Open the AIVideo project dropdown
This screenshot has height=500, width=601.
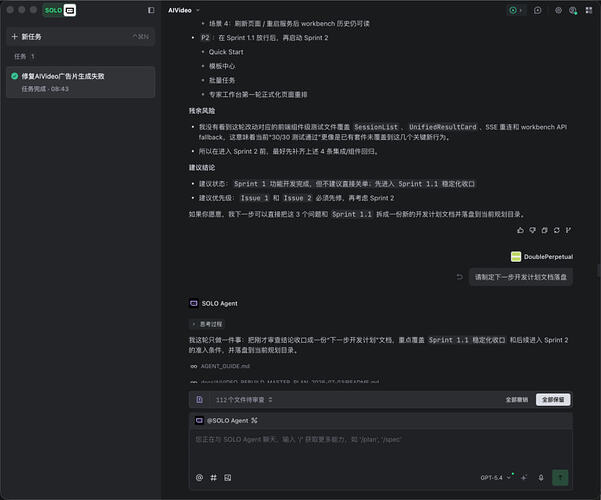coord(184,10)
